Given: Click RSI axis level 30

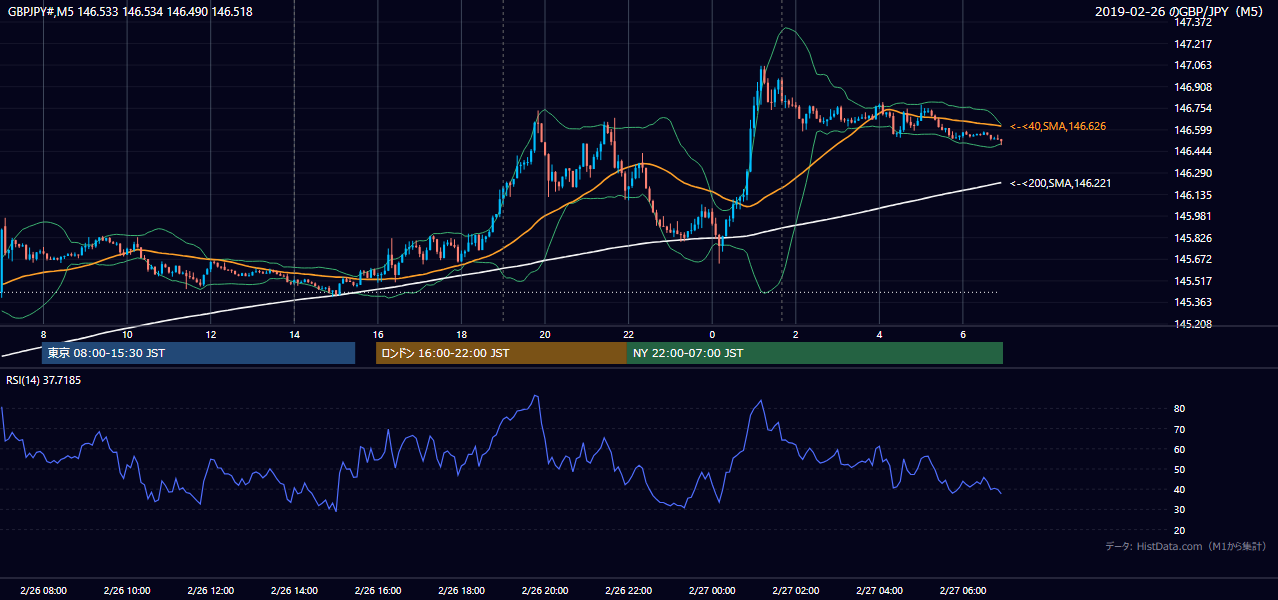Looking at the screenshot, I should (1180, 510).
